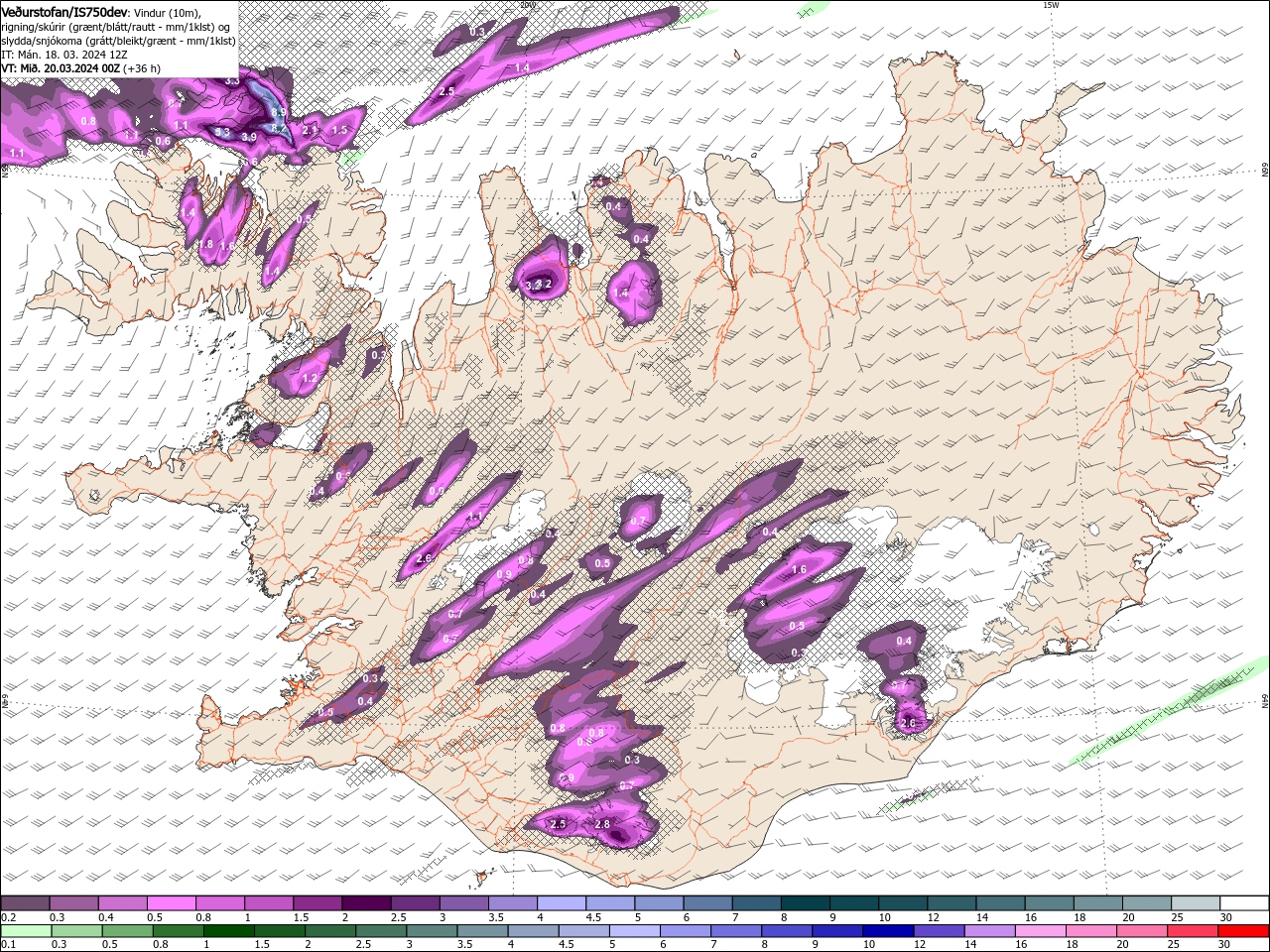Click the pale gray 25 snow legend swatch
1270x952 pixels.
point(1196,903)
